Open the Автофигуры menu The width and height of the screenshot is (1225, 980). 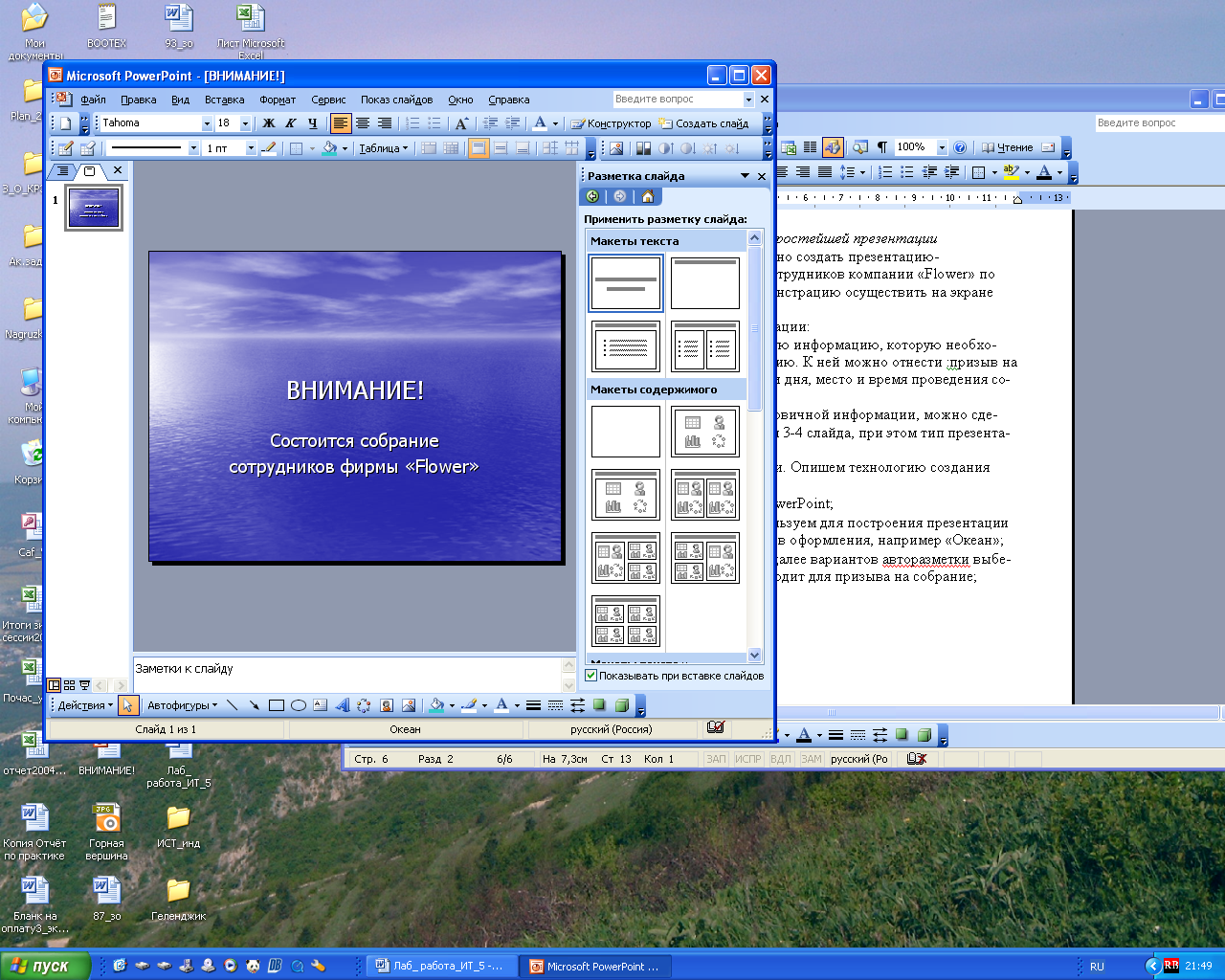(182, 705)
